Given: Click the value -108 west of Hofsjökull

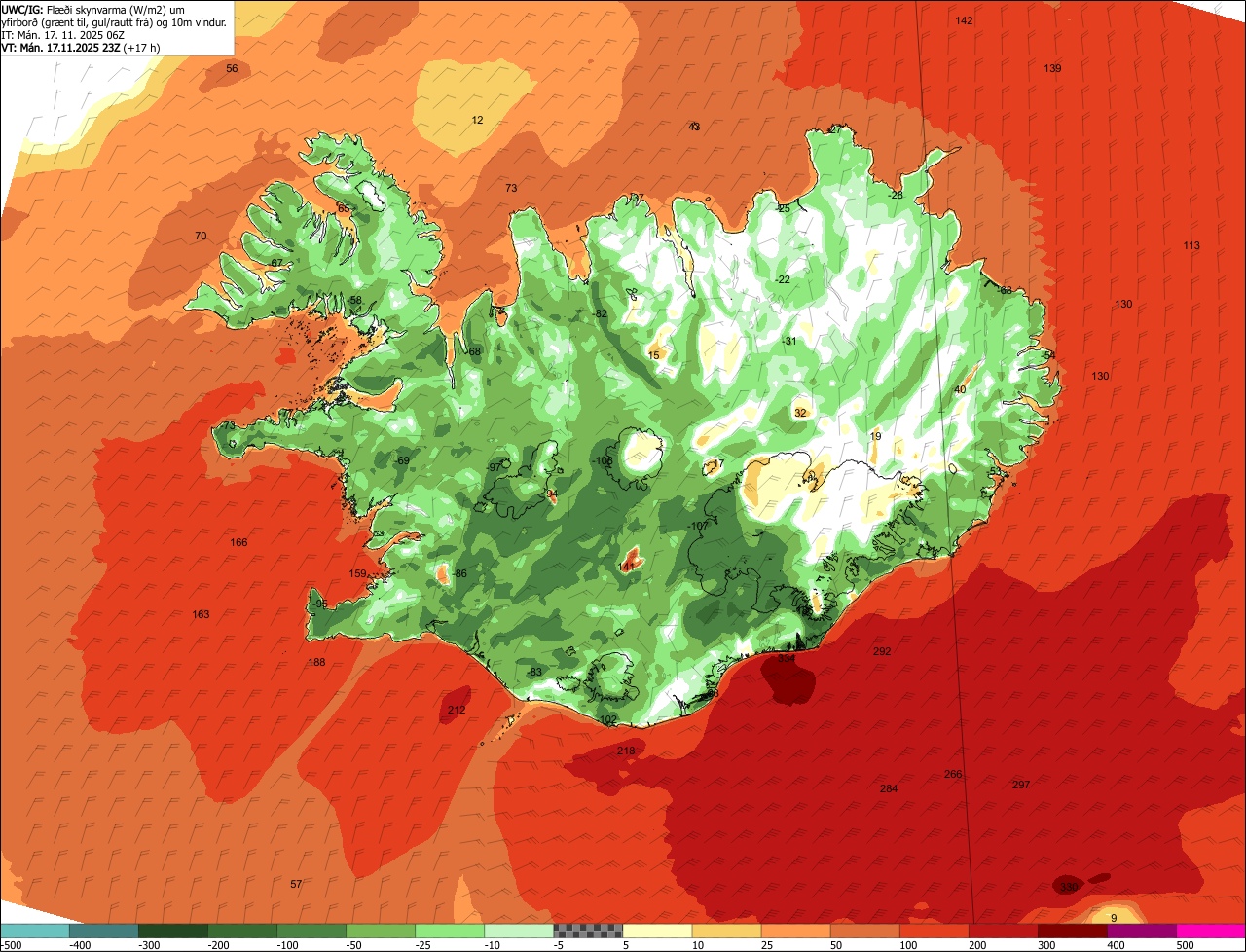Looking at the screenshot, I should (x=603, y=460).
